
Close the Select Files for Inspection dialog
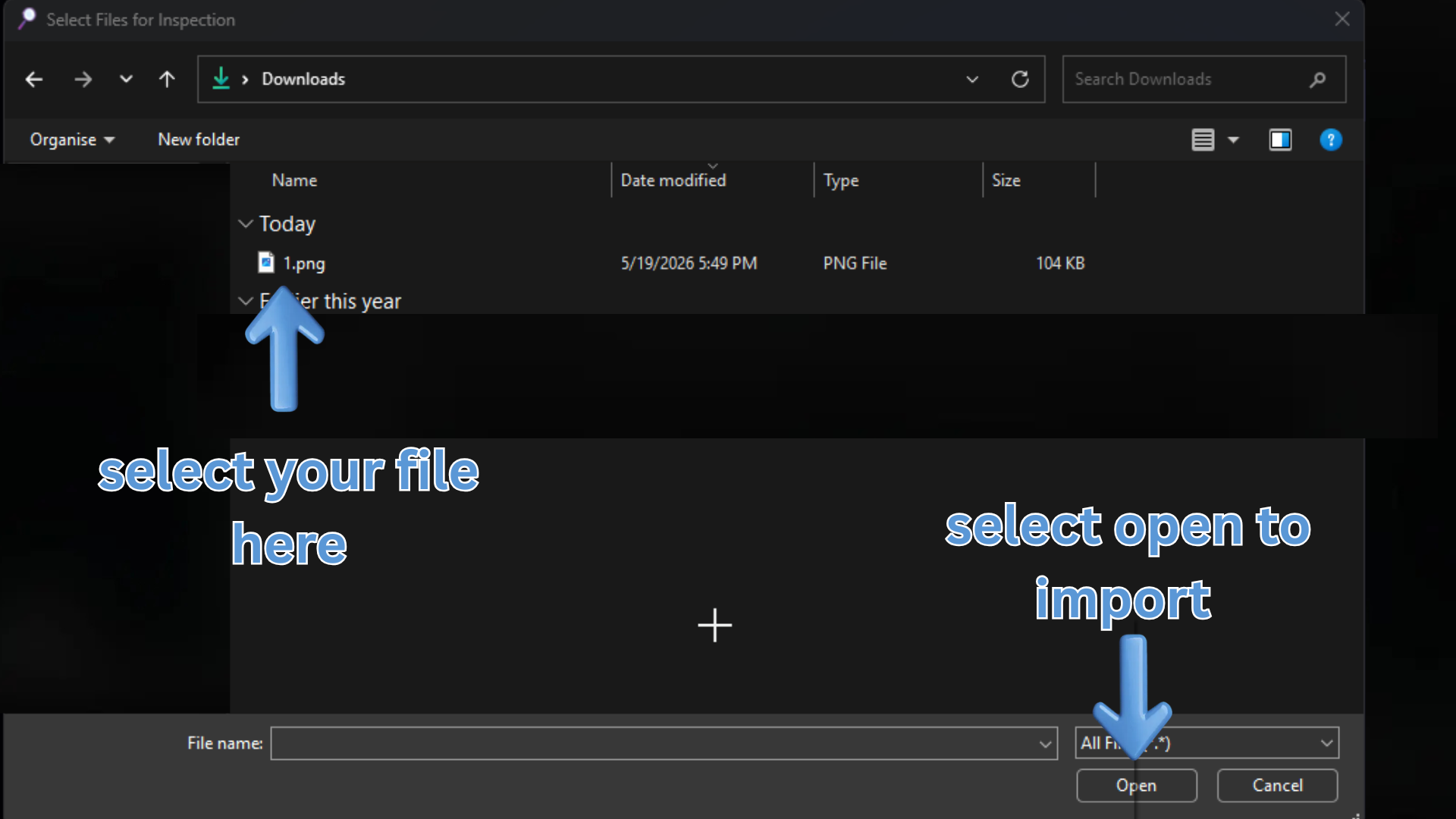point(1342,19)
